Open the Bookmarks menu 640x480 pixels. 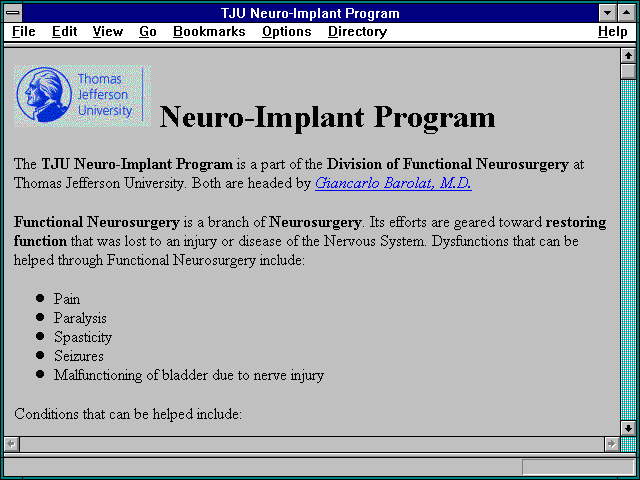click(209, 31)
